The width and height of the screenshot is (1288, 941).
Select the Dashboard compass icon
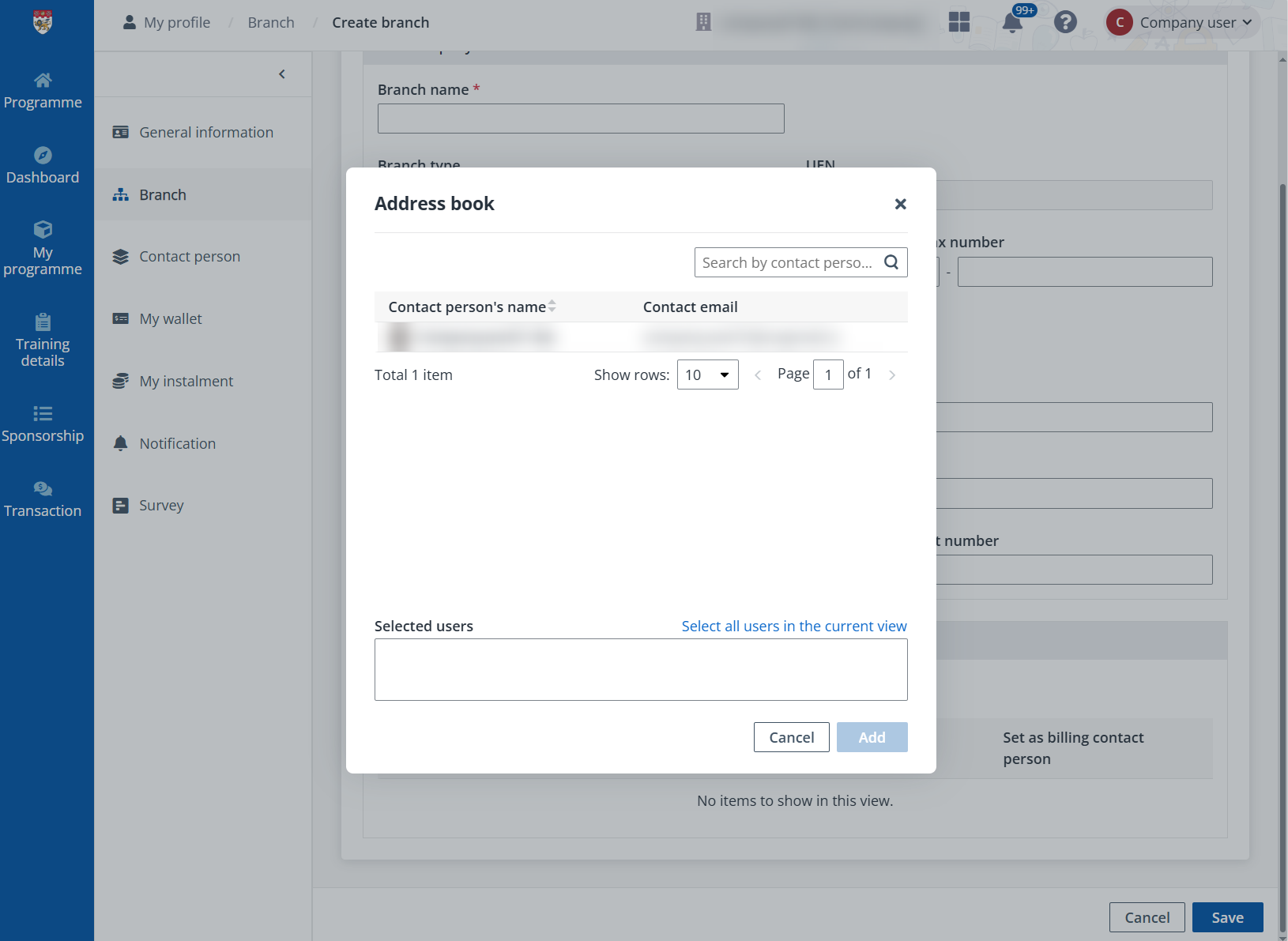pos(43,156)
